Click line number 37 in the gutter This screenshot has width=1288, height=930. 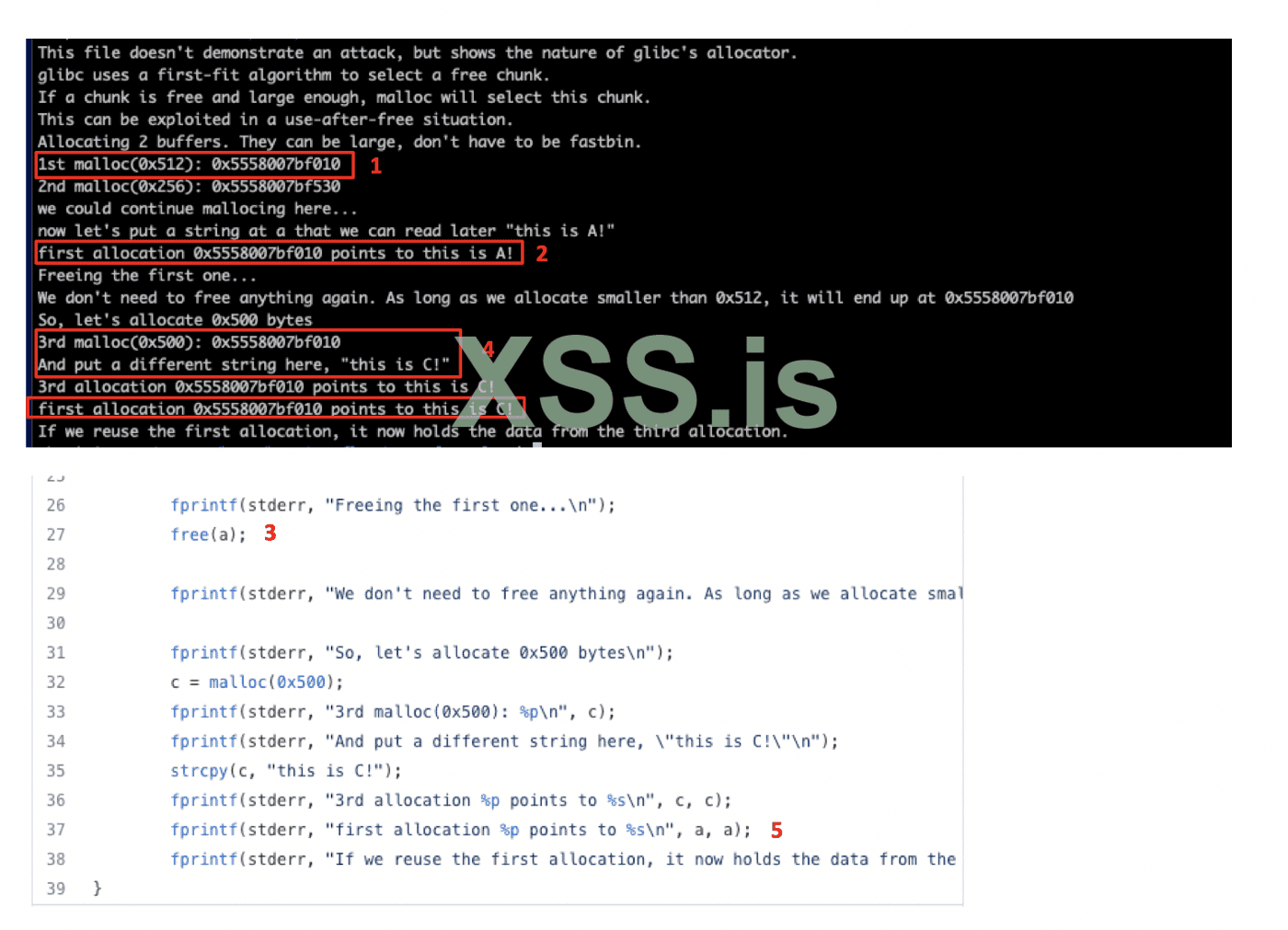[x=56, y=829]
